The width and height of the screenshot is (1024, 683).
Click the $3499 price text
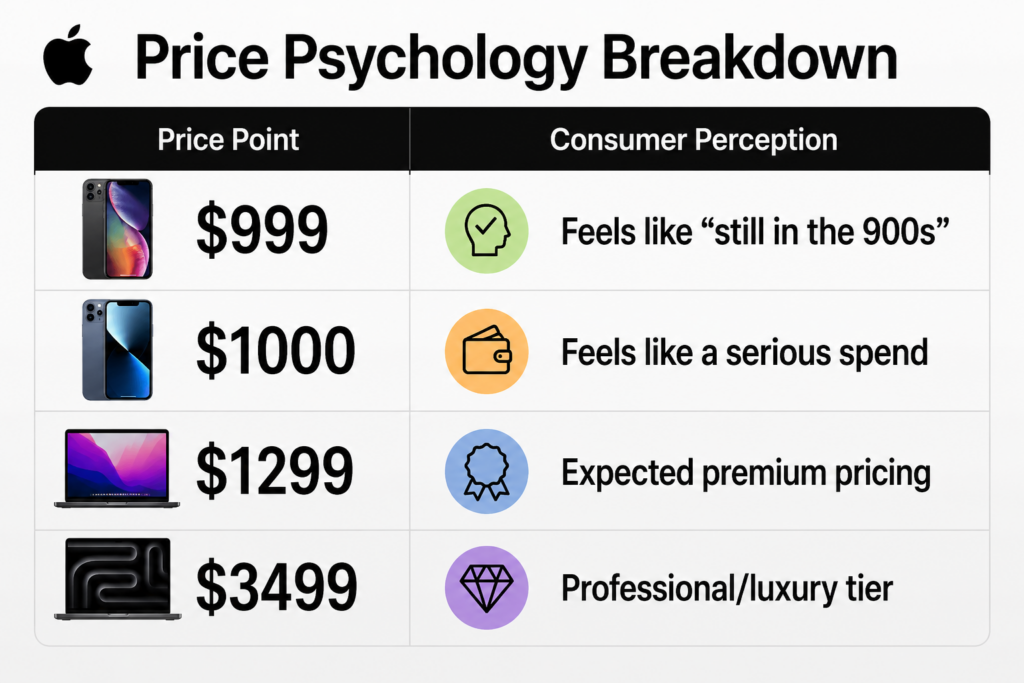click(x=276, y=586)
